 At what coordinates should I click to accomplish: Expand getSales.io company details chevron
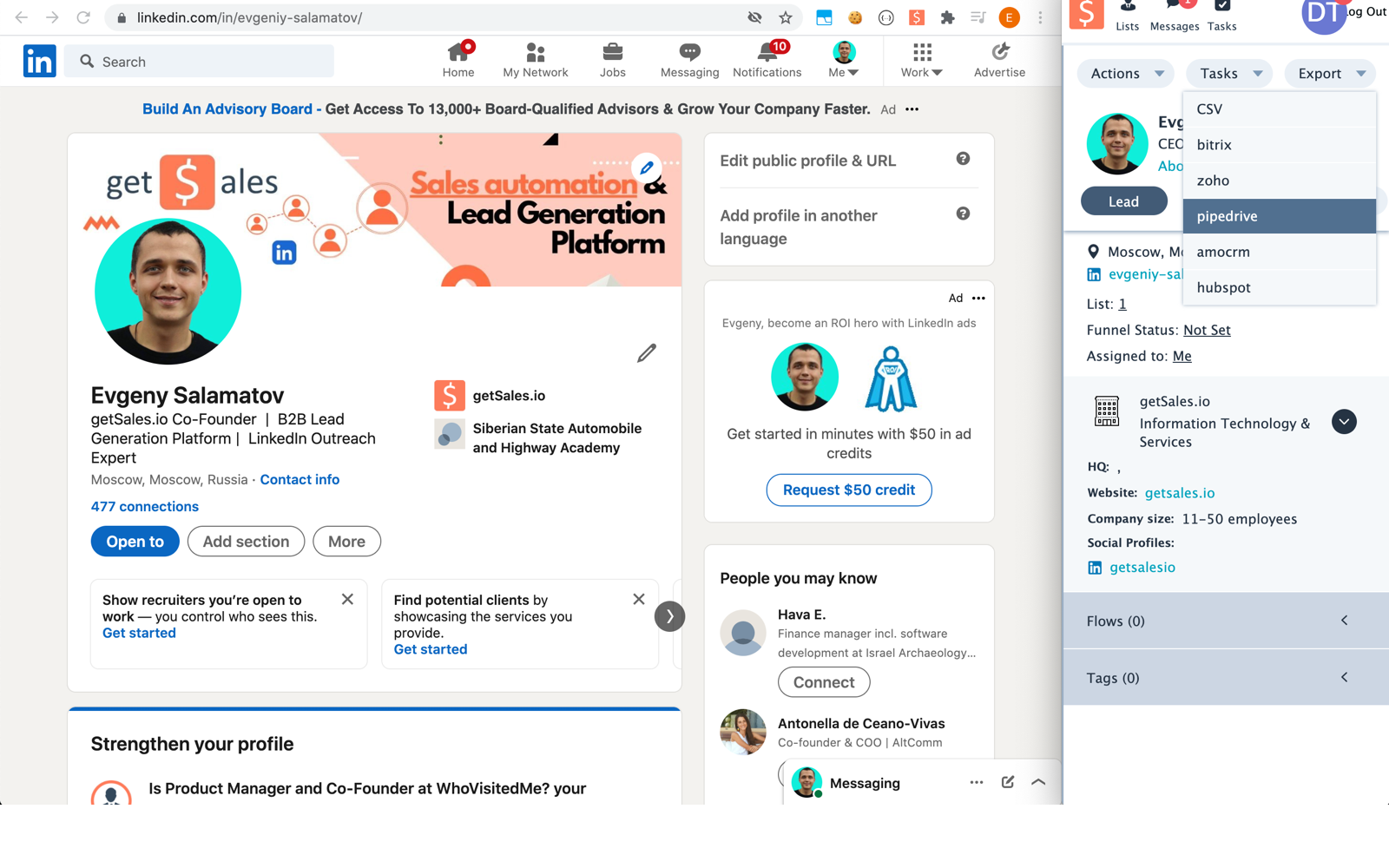pos(1344,422)
